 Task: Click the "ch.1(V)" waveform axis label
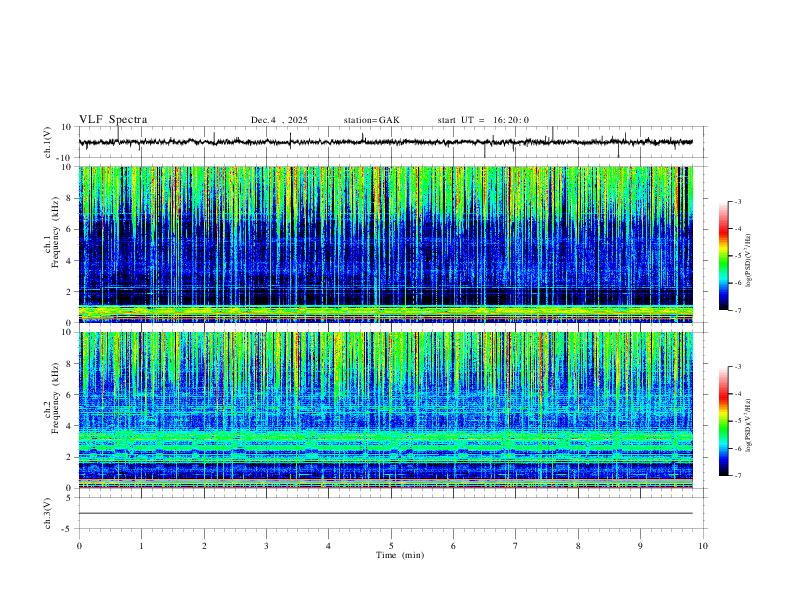[x=48, y=142]
